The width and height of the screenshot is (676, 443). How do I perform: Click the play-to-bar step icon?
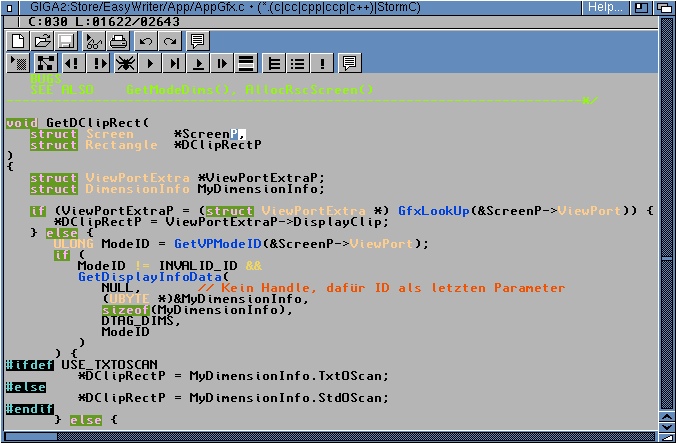[x=175, y=63]
